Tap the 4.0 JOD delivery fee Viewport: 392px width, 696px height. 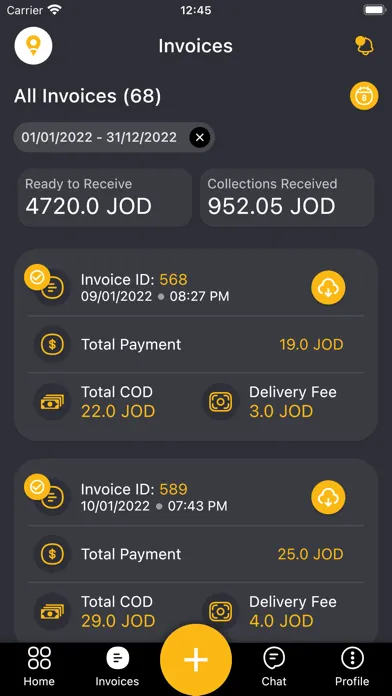click(281, 621)
